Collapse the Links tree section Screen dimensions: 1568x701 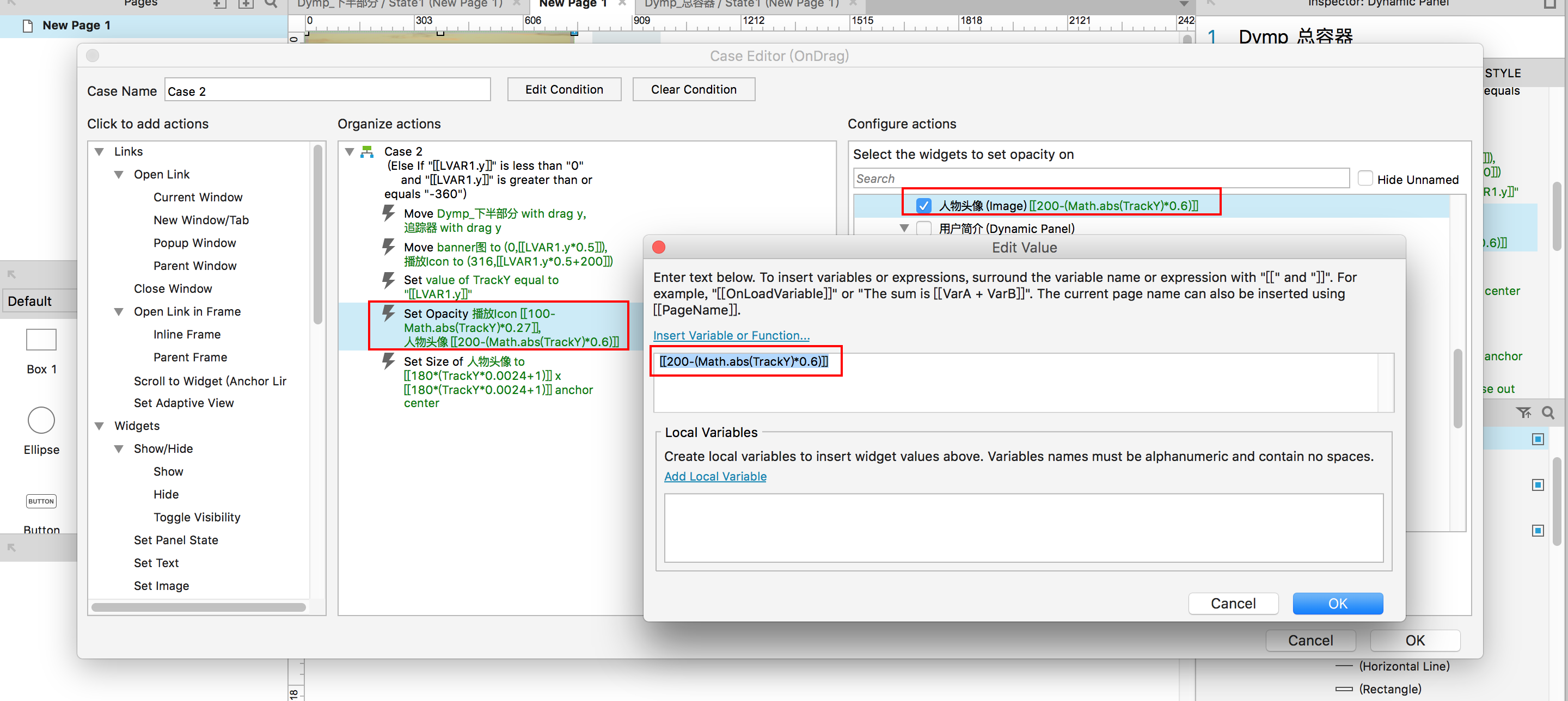click(x=99, y=151)
